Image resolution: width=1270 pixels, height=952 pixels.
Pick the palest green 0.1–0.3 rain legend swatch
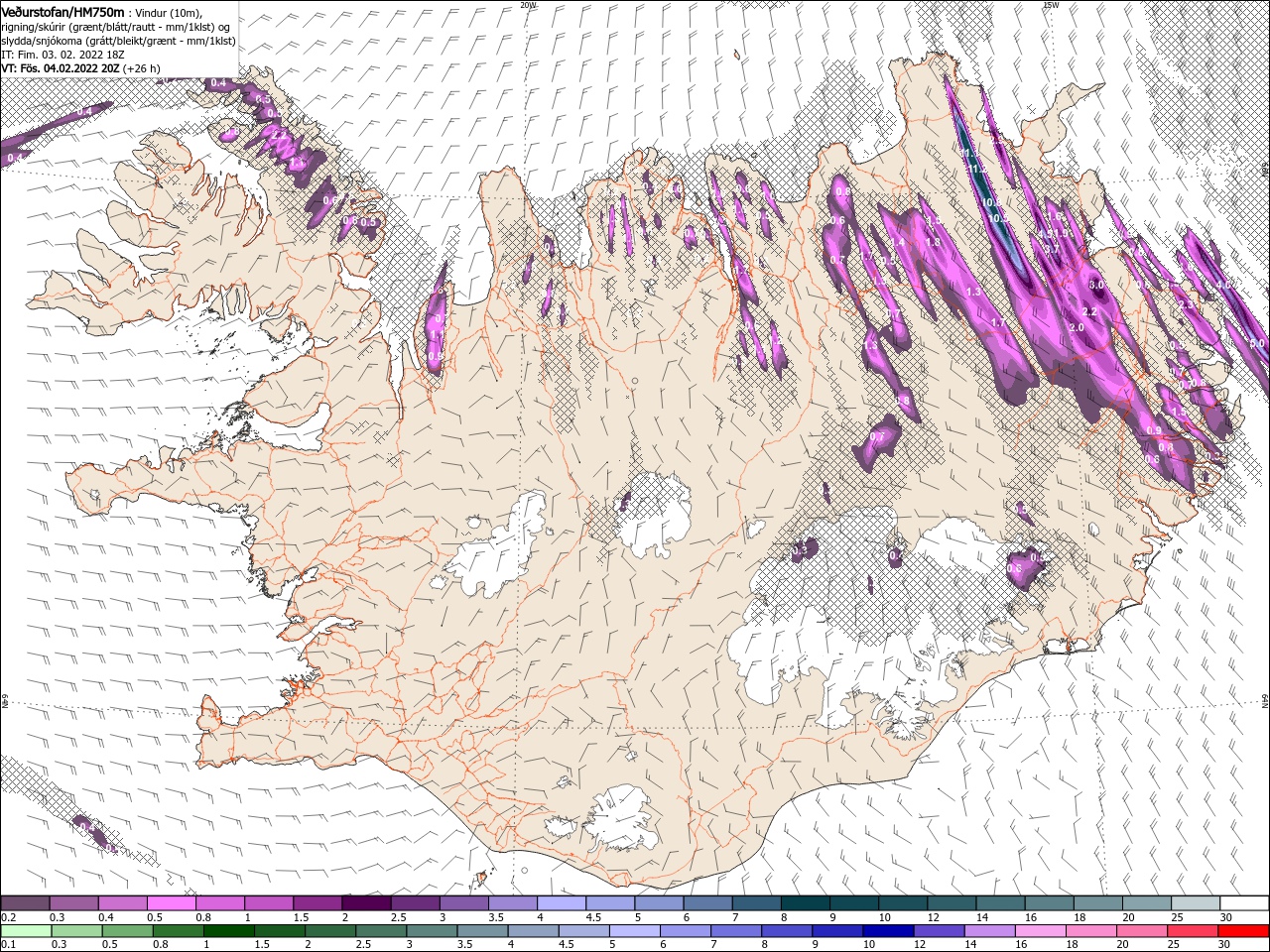(26, 931)
